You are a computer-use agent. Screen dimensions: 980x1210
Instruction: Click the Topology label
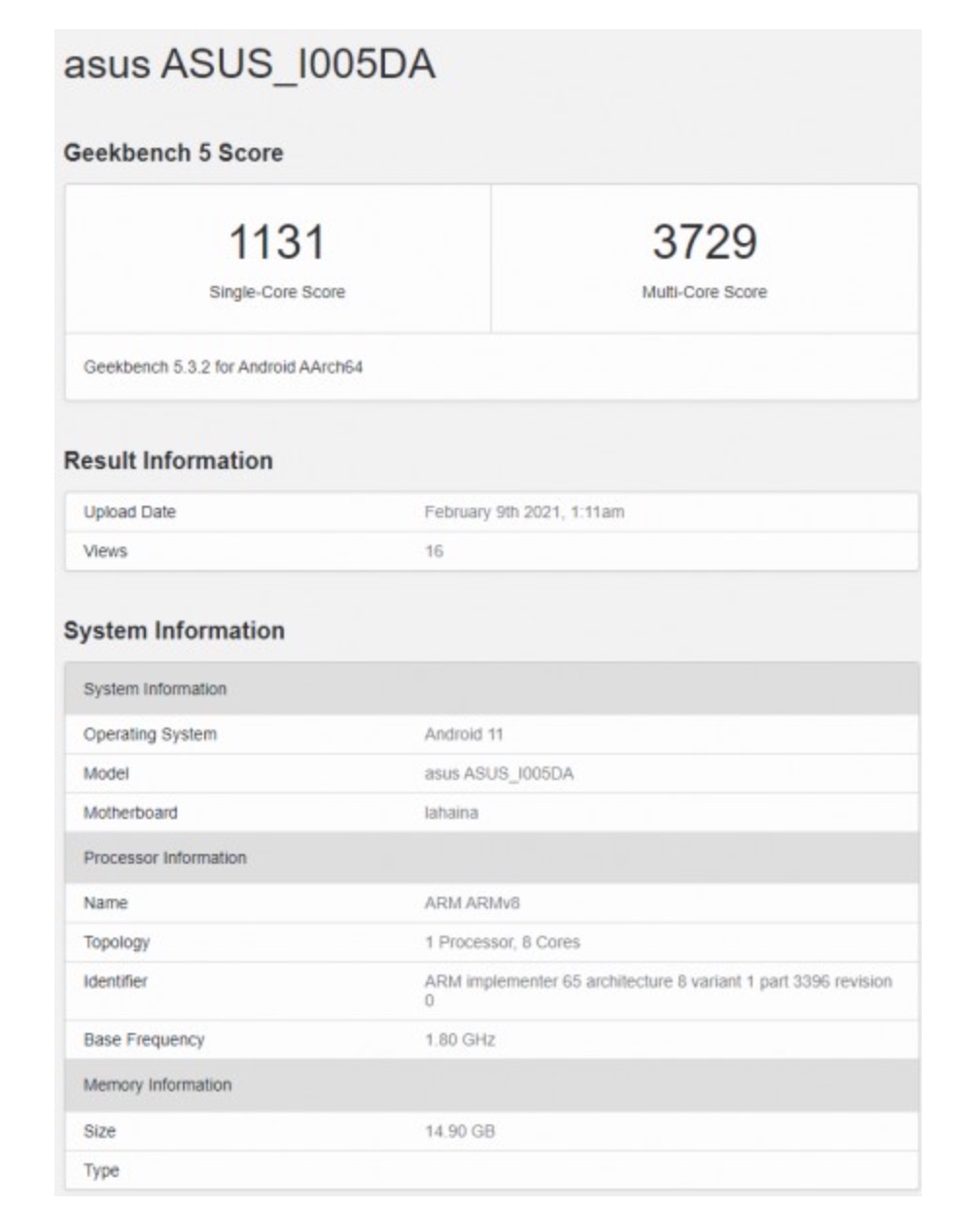point(117,942)
